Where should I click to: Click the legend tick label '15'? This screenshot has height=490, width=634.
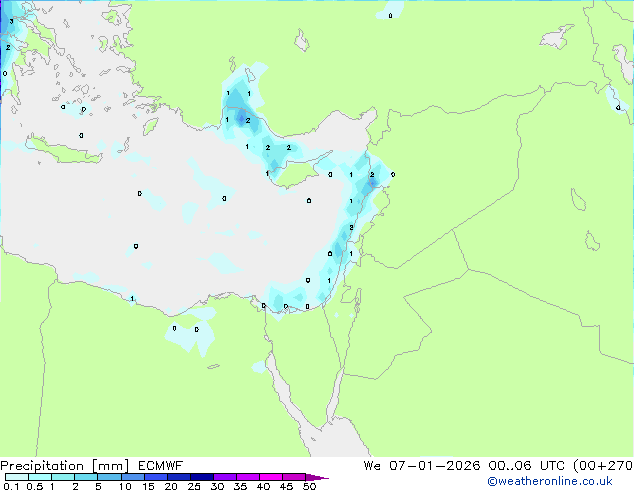(x=148, y=486)
